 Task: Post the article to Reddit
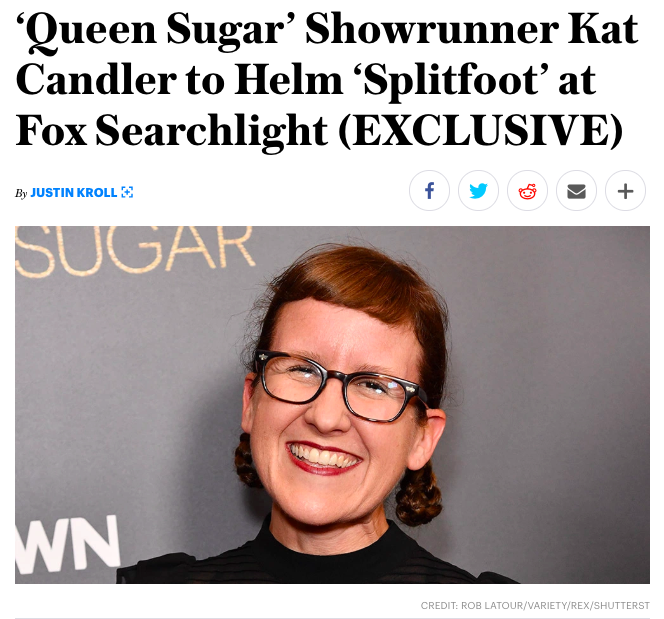click(527, 191)
